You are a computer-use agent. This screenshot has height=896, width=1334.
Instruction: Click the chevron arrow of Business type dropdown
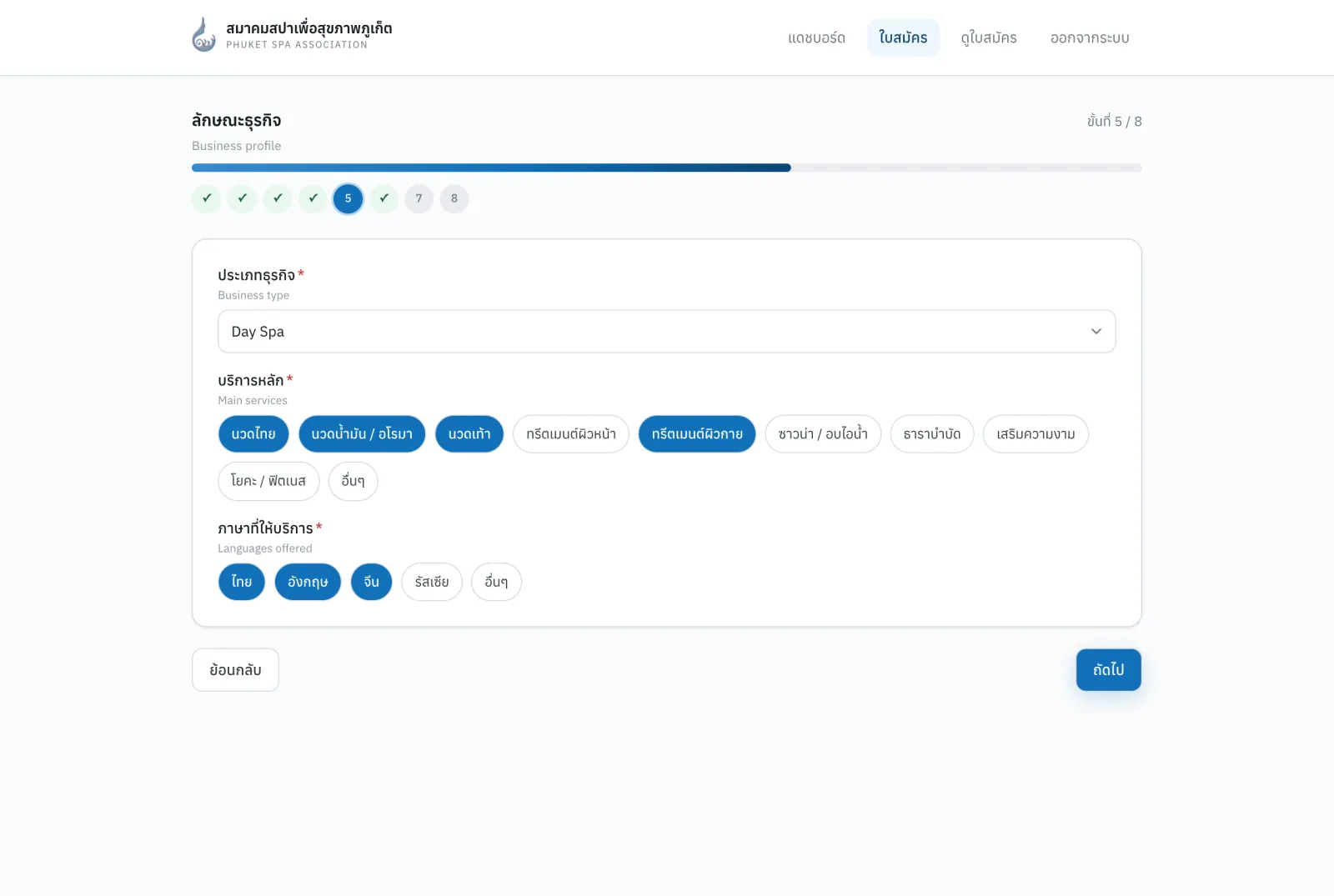tap(1096, 332)
